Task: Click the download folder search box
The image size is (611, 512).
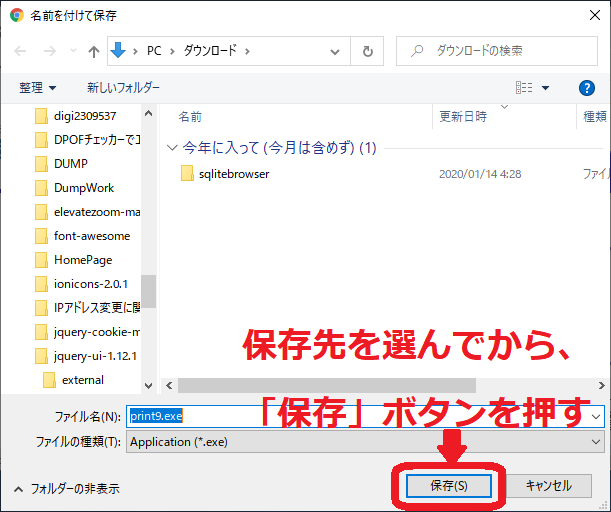Action: click(500, 50)
